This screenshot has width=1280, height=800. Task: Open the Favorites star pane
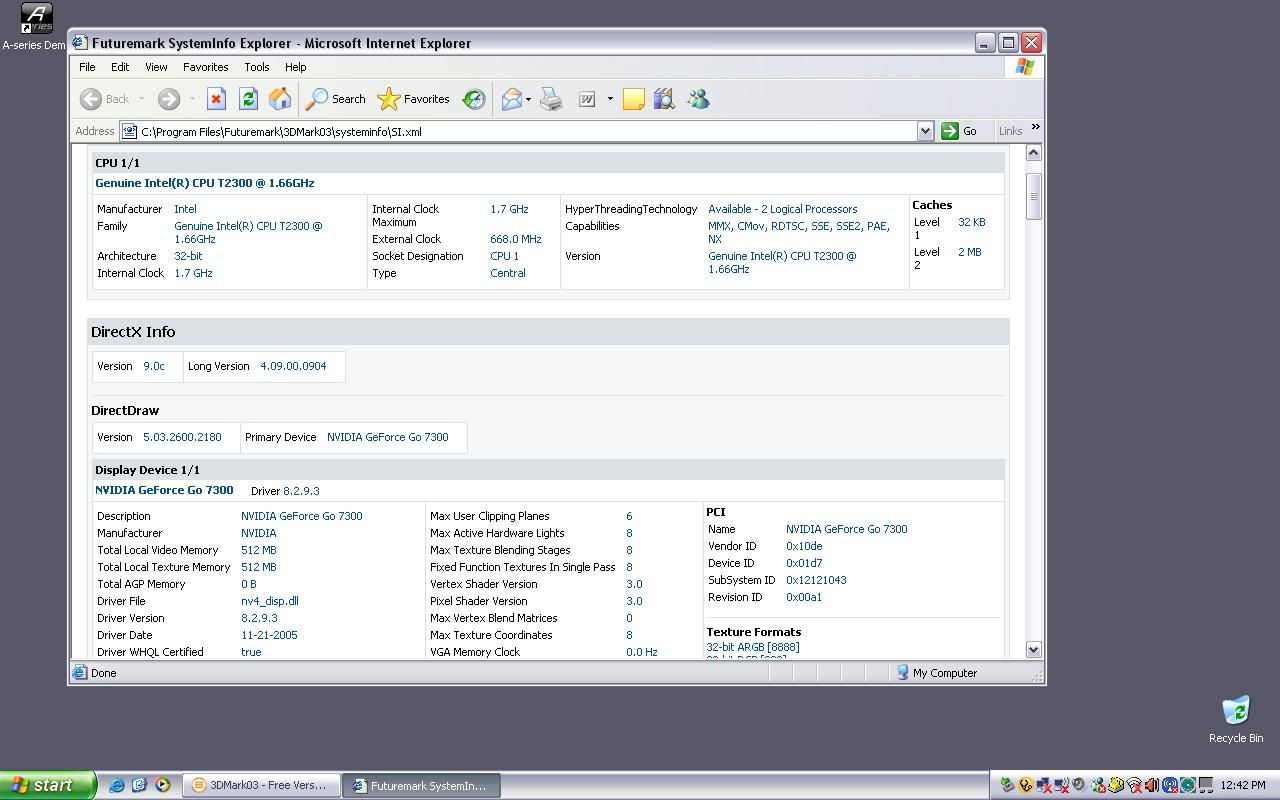(413, 99)
